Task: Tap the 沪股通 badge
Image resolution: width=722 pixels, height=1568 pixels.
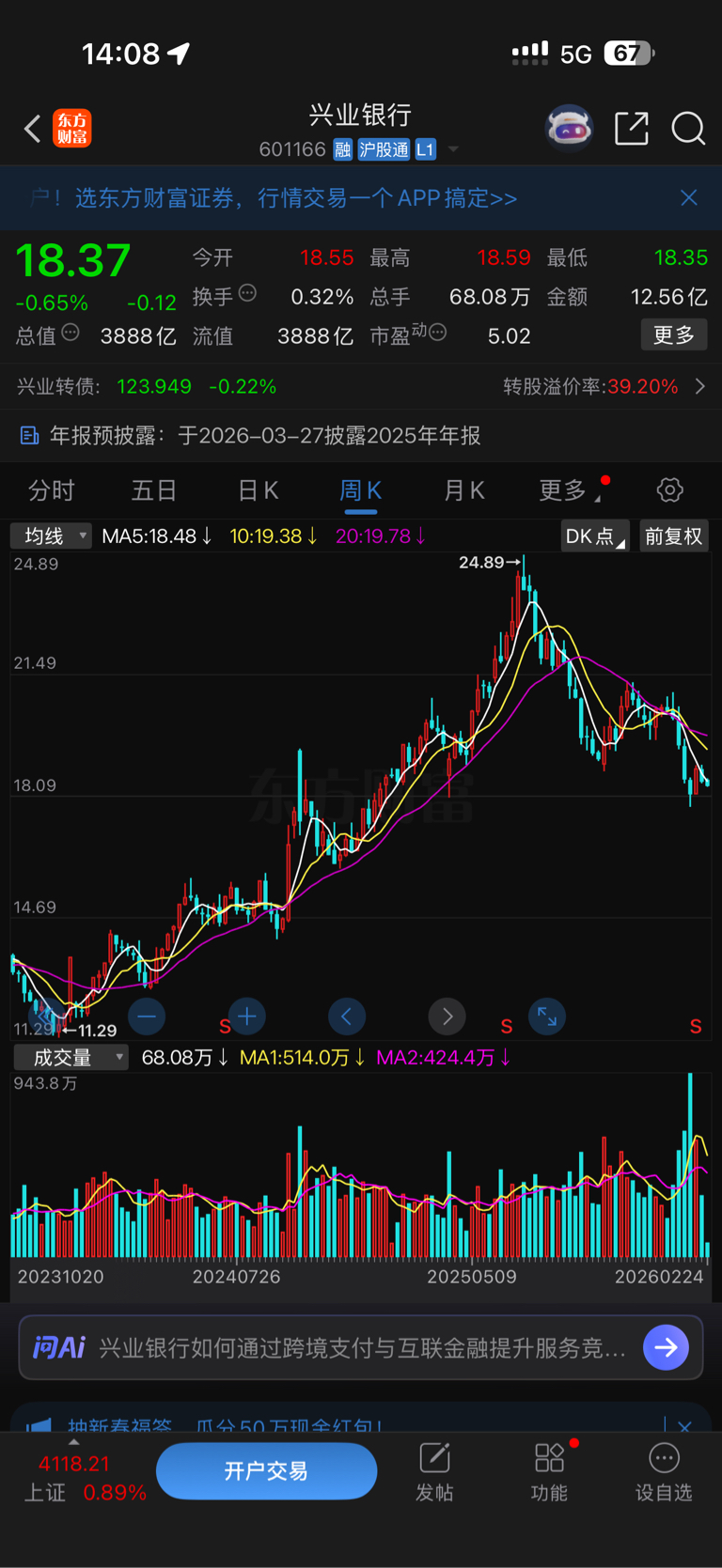Action: pyautogui.click(x=384, y=149)
